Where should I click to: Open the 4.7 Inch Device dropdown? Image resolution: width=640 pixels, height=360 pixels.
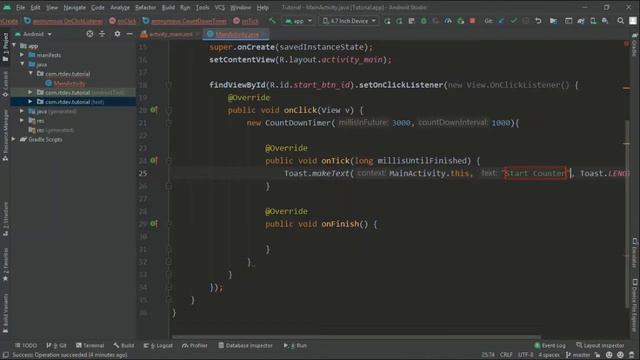tap(349, 20)
